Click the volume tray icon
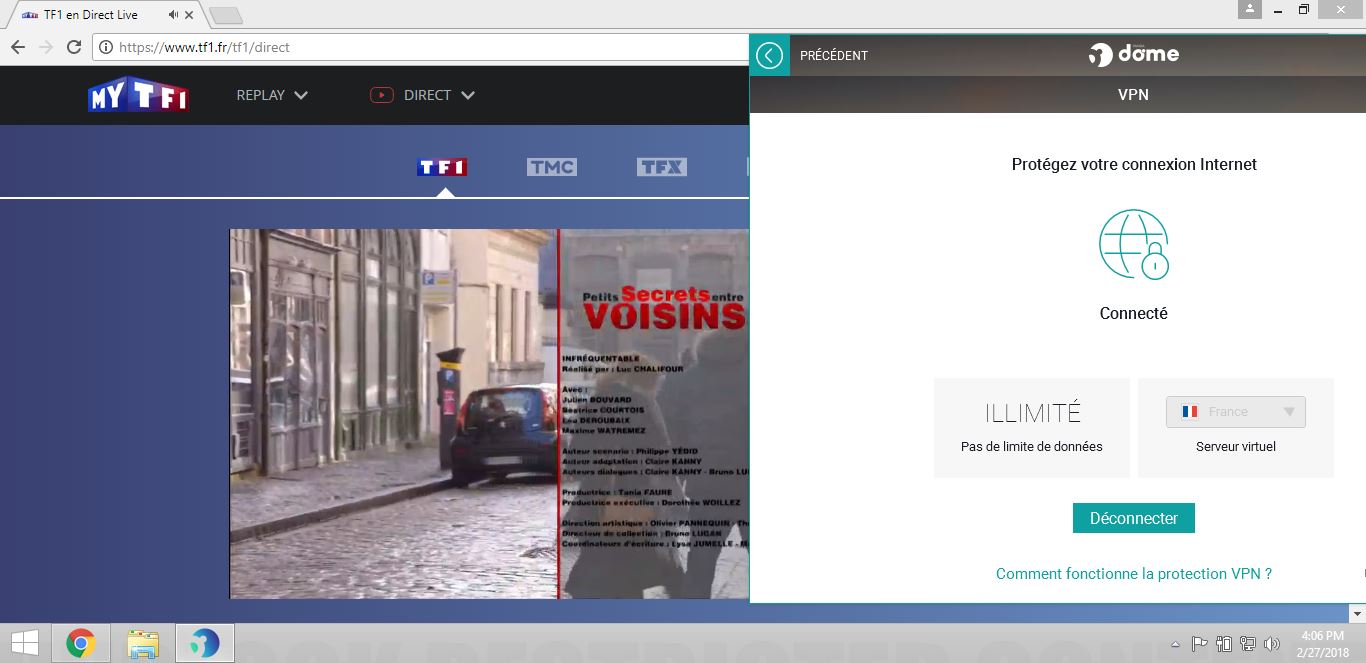Viewport: 1366px width, 663px height. click(1272, 644)
